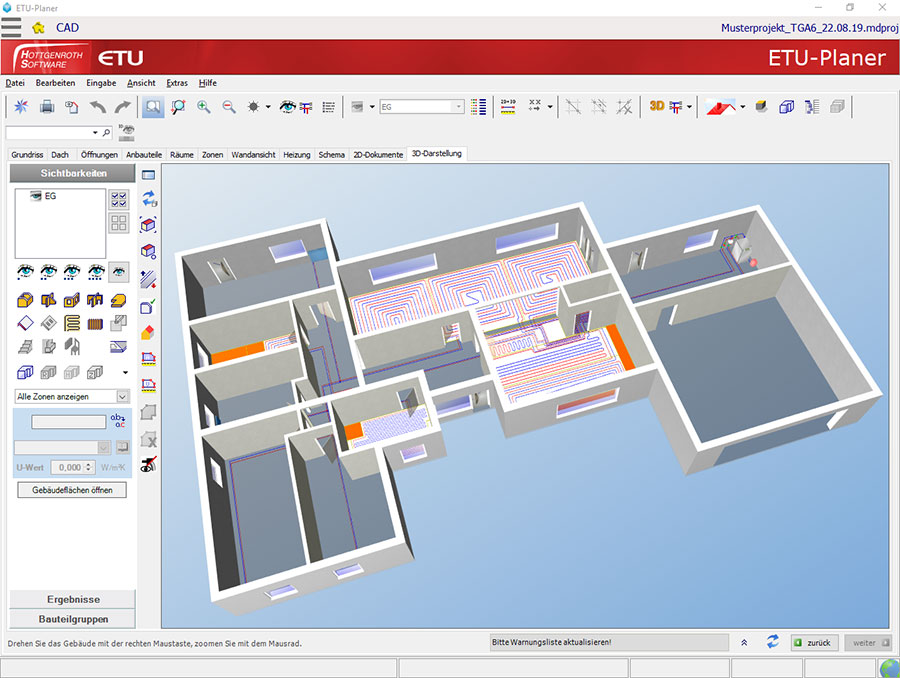Toggle visibility eye of EG floor in list
The height and width of the screenshot is (678, 900).
pos(36,196)
